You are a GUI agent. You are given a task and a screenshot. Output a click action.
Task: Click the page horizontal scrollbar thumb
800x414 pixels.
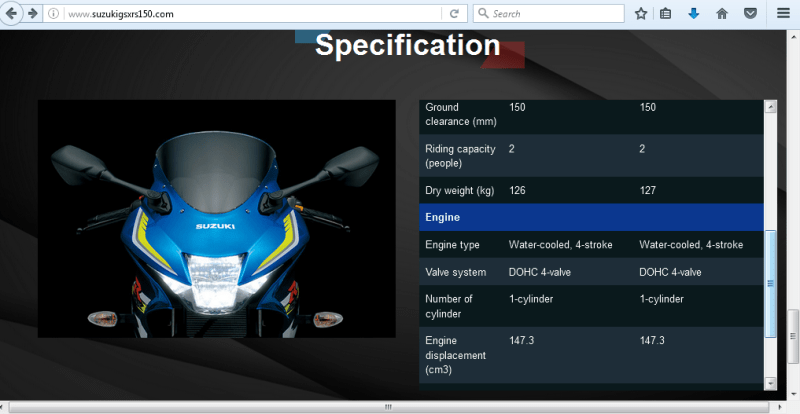(388, 407)
